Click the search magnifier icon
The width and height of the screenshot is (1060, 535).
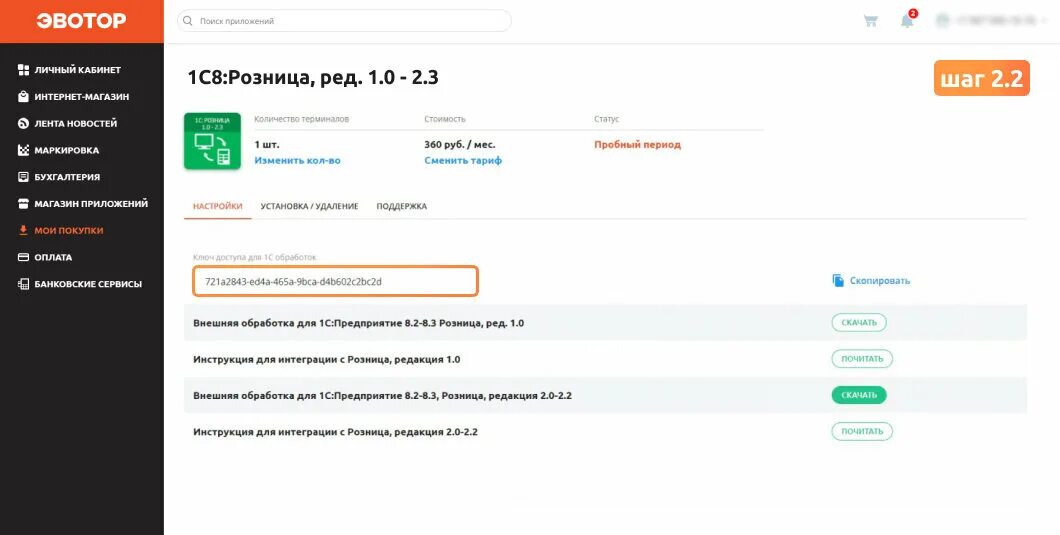[188, 21]
